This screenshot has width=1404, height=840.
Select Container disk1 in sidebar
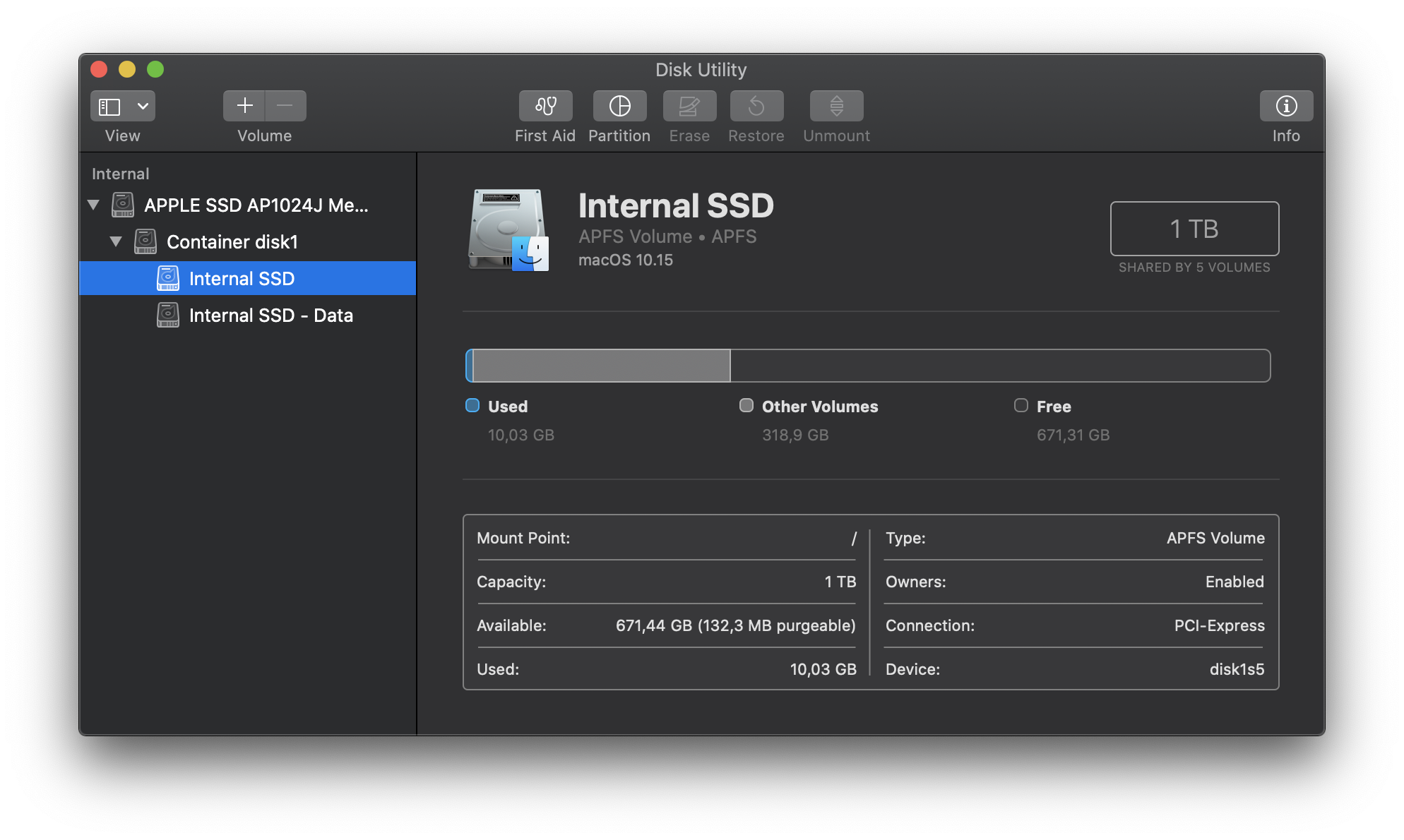click(x=232, y=242)
